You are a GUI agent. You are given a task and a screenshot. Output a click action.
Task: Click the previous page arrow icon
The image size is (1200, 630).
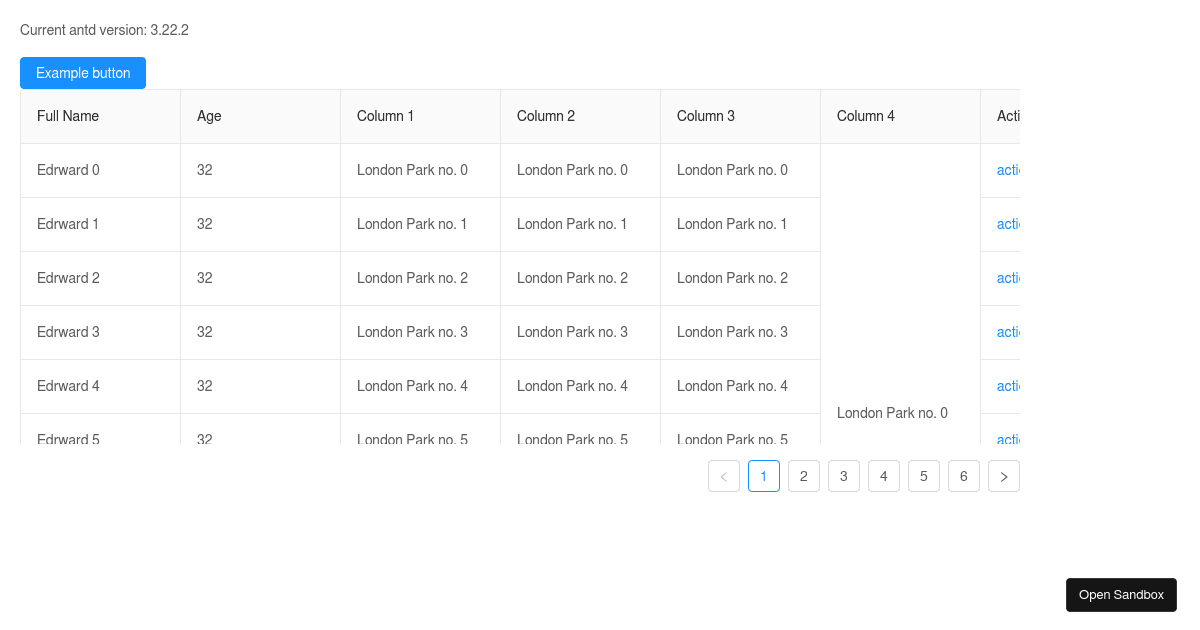pyautogui.click(x=724, y=476)
